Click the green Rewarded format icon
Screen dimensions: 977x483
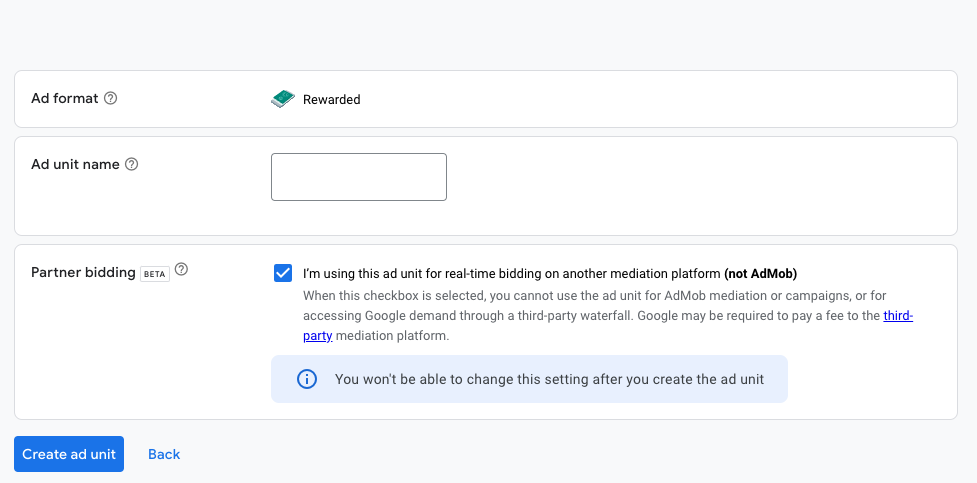pos(283,99)
